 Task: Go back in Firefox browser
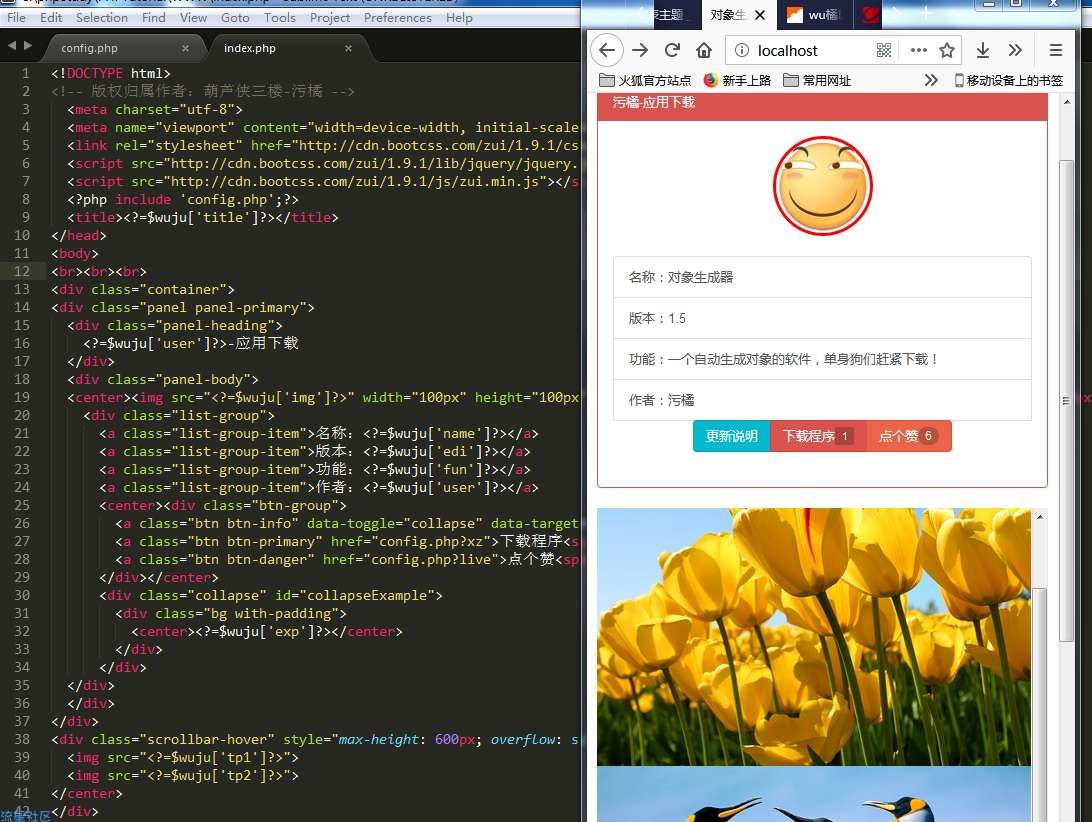coord(607,50)
